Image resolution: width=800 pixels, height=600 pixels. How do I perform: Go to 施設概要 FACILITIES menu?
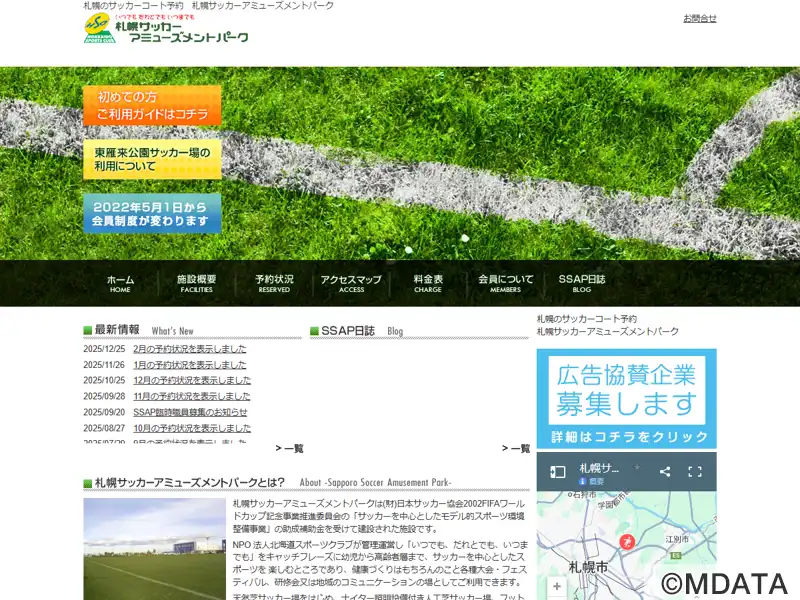196,283
